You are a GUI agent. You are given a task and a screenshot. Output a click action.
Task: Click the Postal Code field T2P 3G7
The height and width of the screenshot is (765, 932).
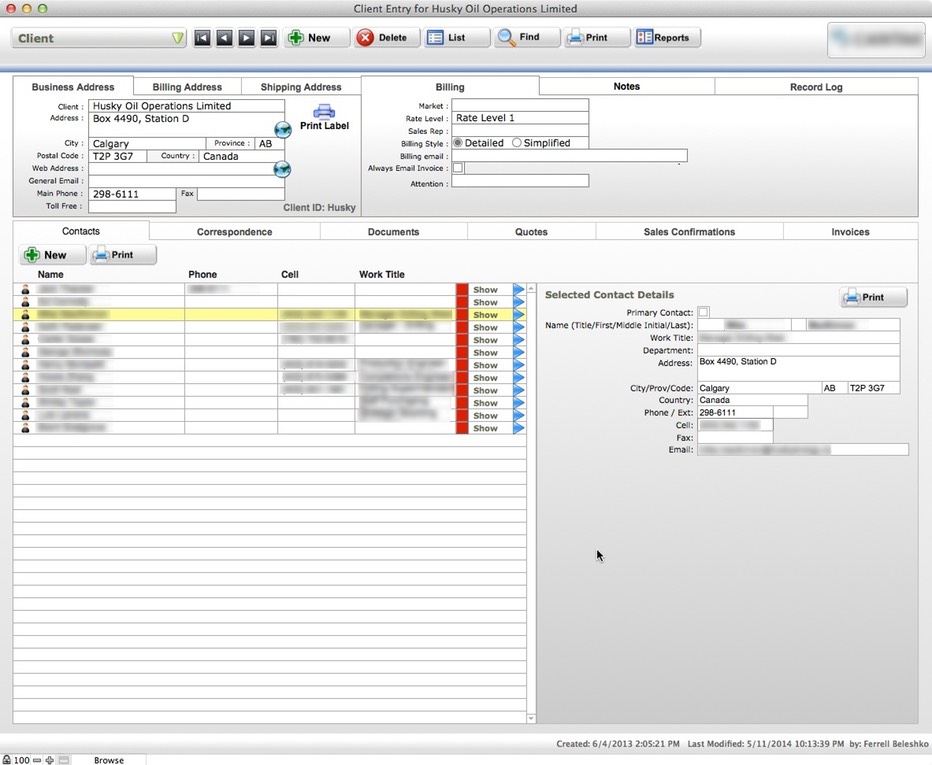pos(118,156)
